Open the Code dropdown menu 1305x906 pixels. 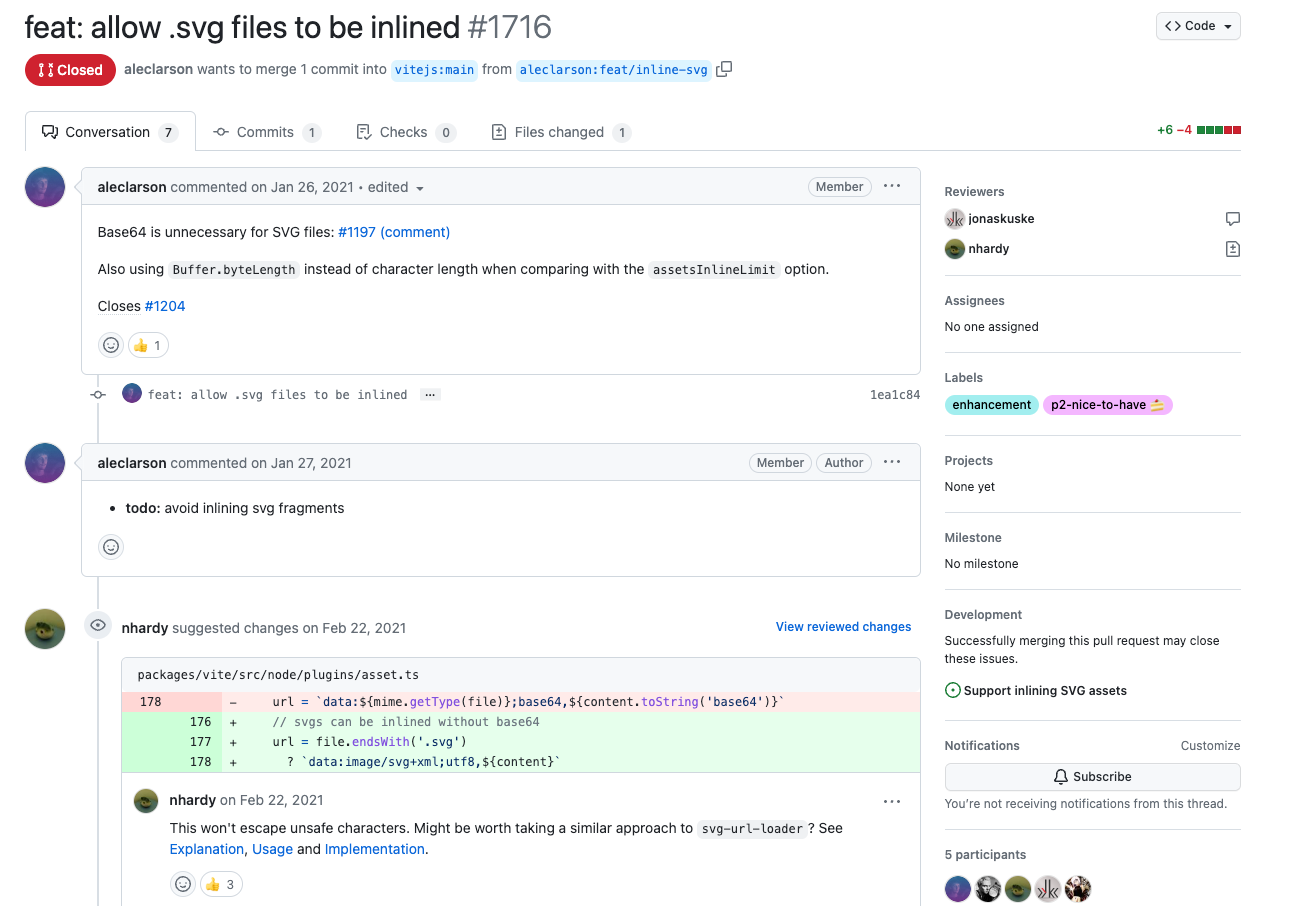tap(1197, 26)
